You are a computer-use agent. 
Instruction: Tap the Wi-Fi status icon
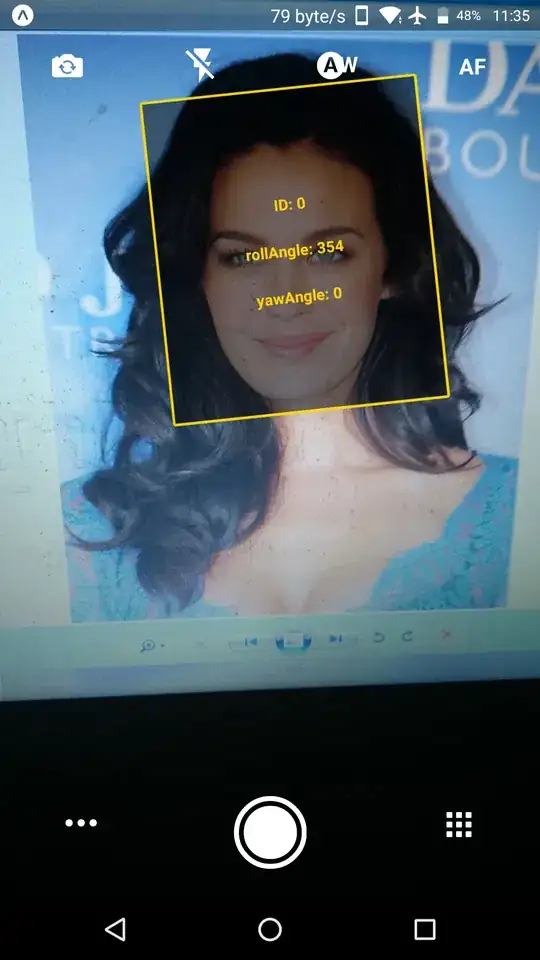point(390,16)
